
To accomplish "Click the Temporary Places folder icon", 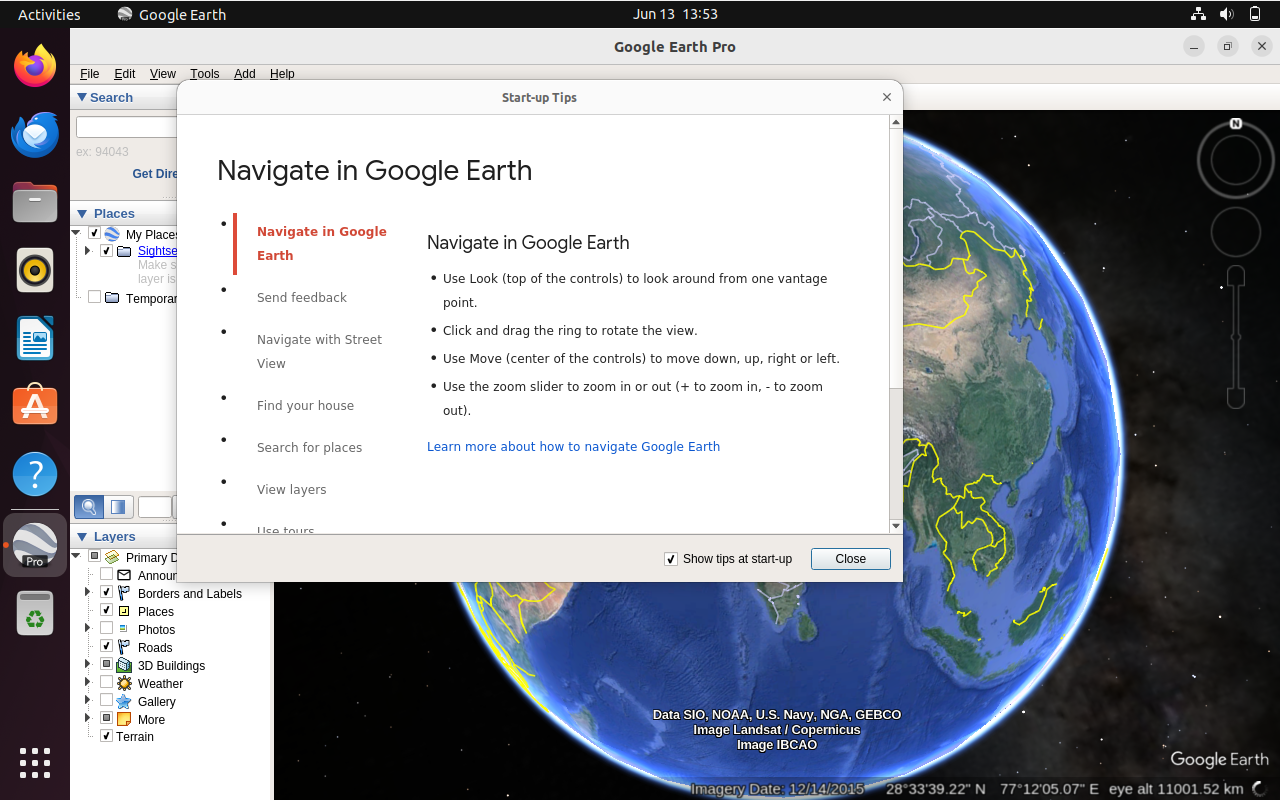I will tap(112, 298).
